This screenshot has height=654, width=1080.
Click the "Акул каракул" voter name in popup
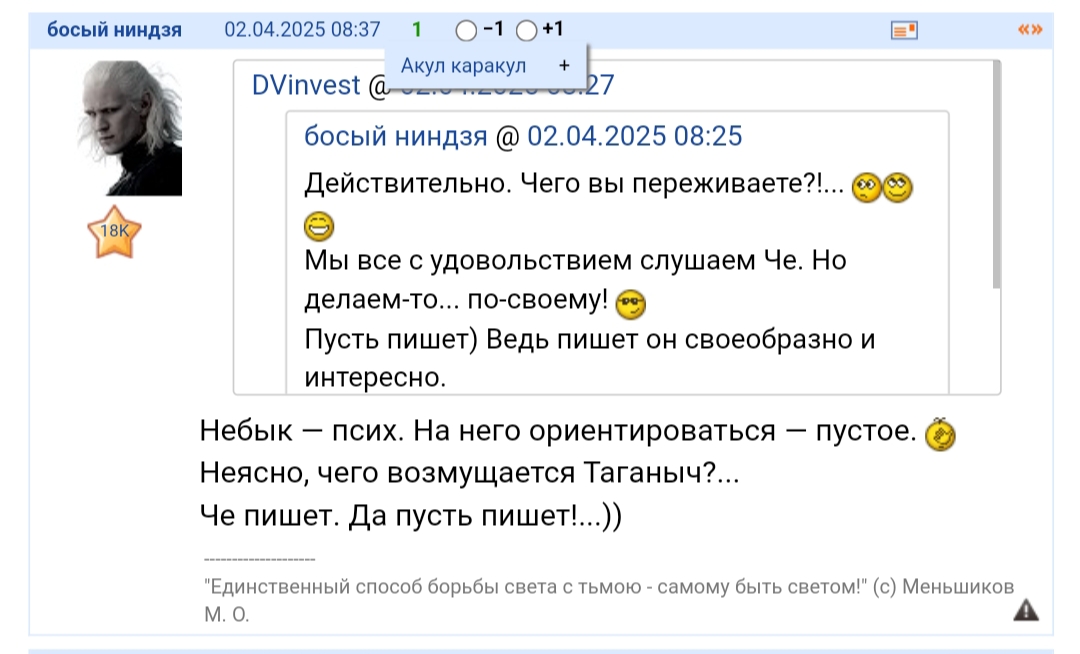click(x=463, y=66)
